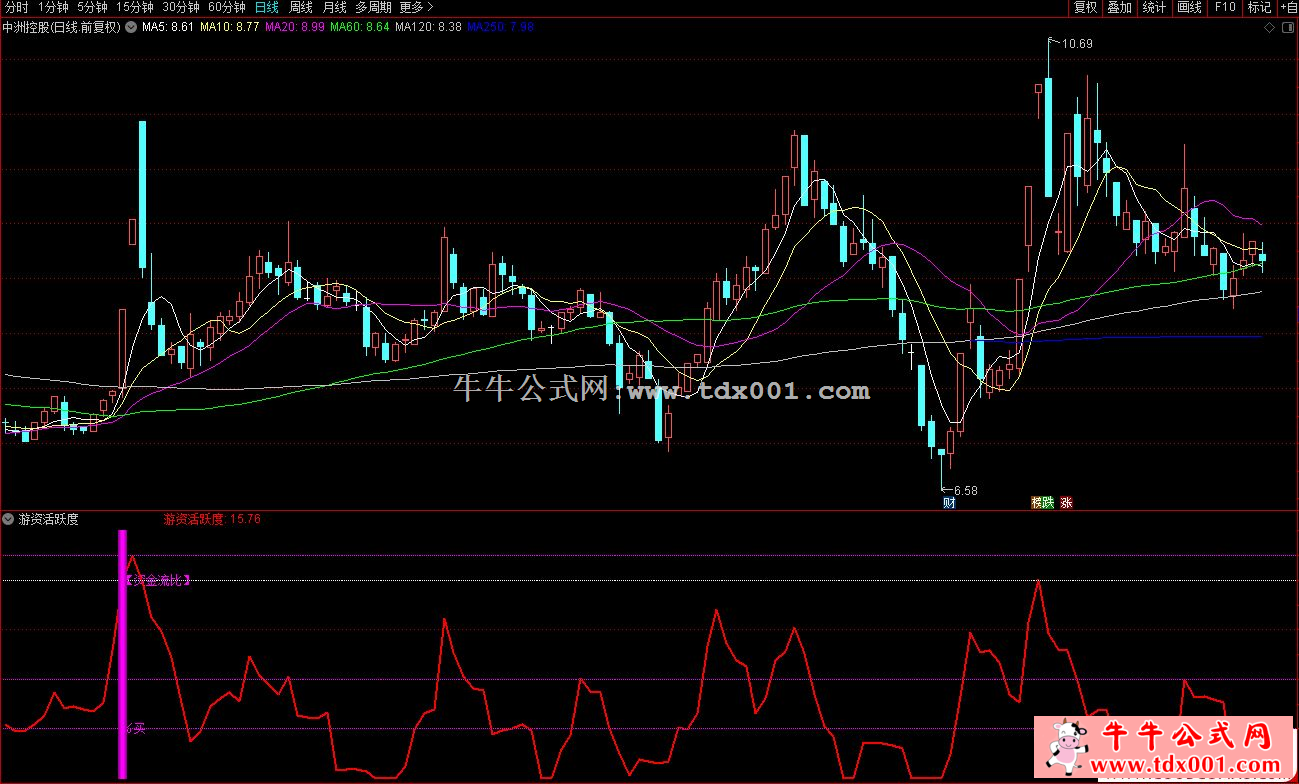Open the F10 company info button
The height and width of the screenshot is (784, 1299).
point(1225,8)
